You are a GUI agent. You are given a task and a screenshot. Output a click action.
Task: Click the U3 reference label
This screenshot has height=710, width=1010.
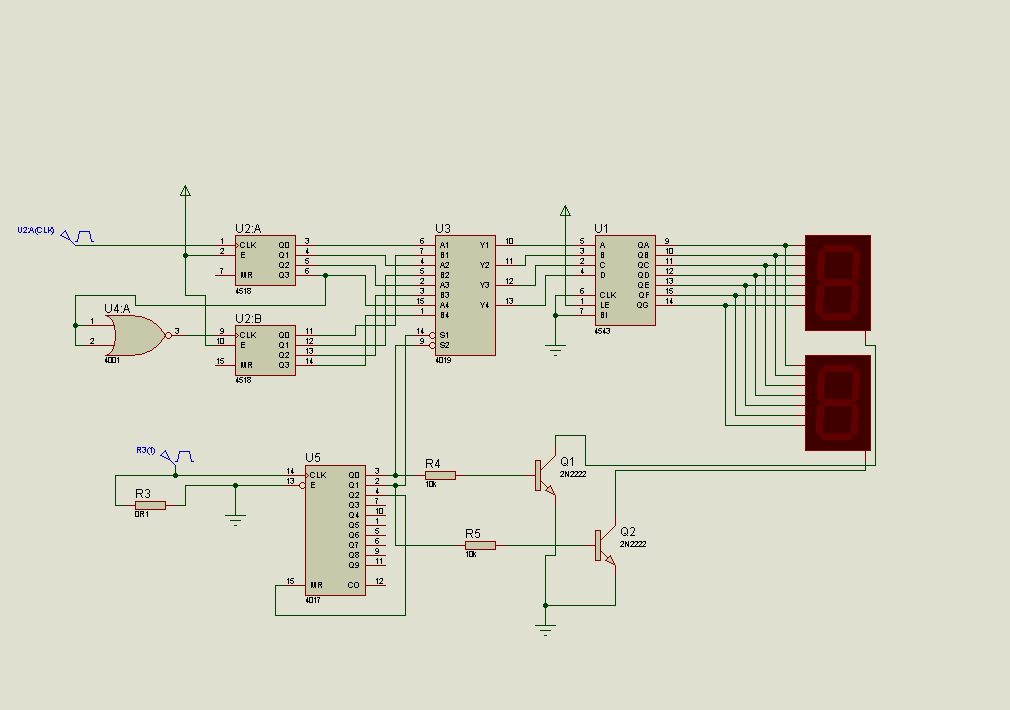click(443, 229)
